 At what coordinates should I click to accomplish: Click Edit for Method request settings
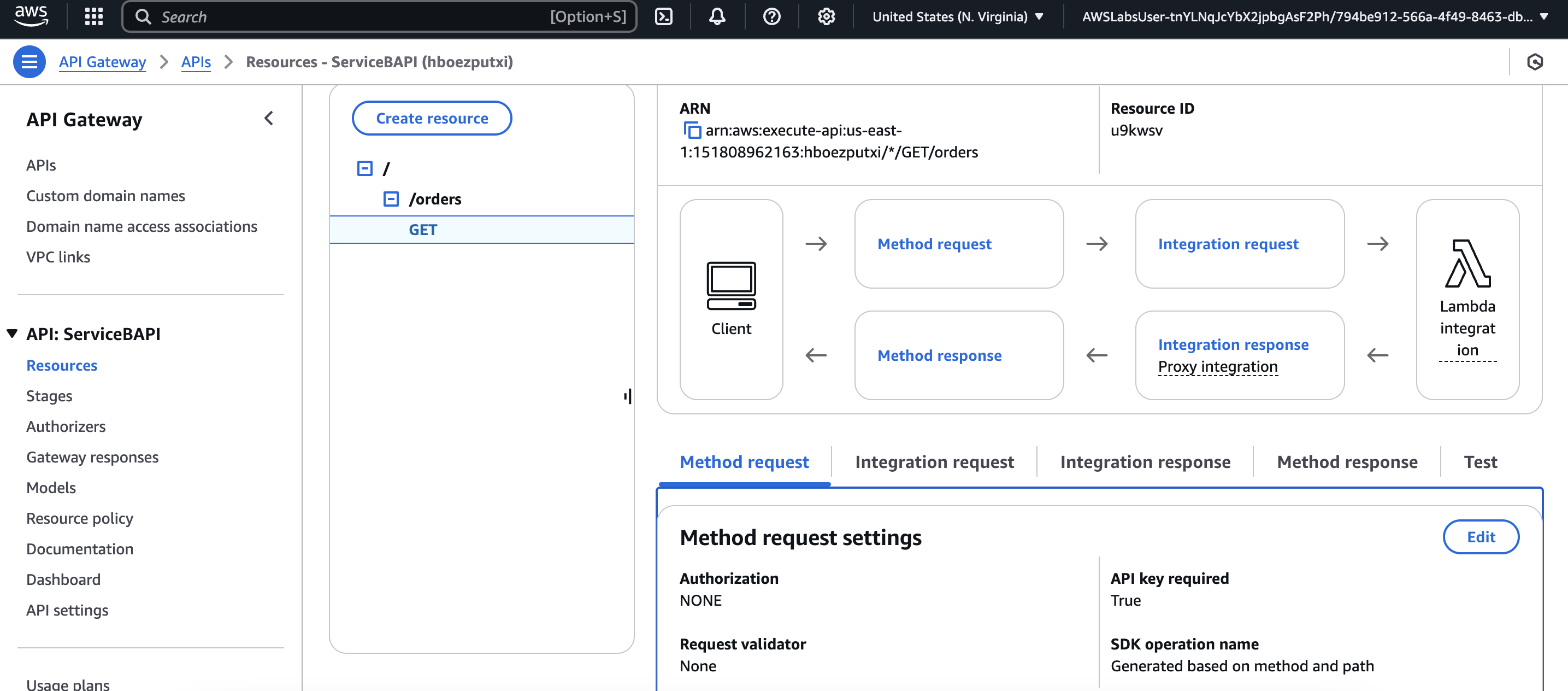1481,536
